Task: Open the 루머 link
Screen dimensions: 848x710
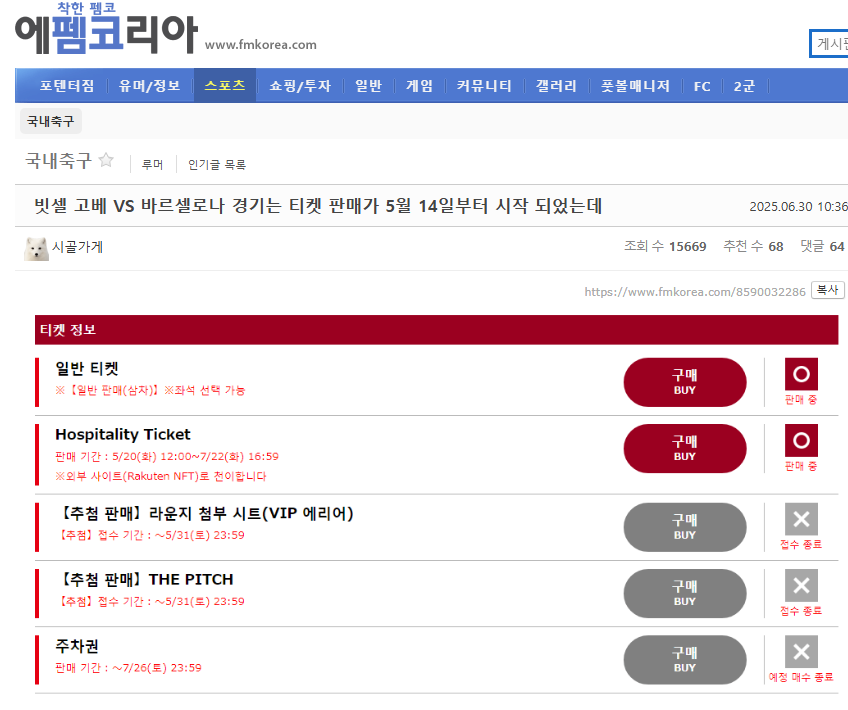Action: [152, 164]
